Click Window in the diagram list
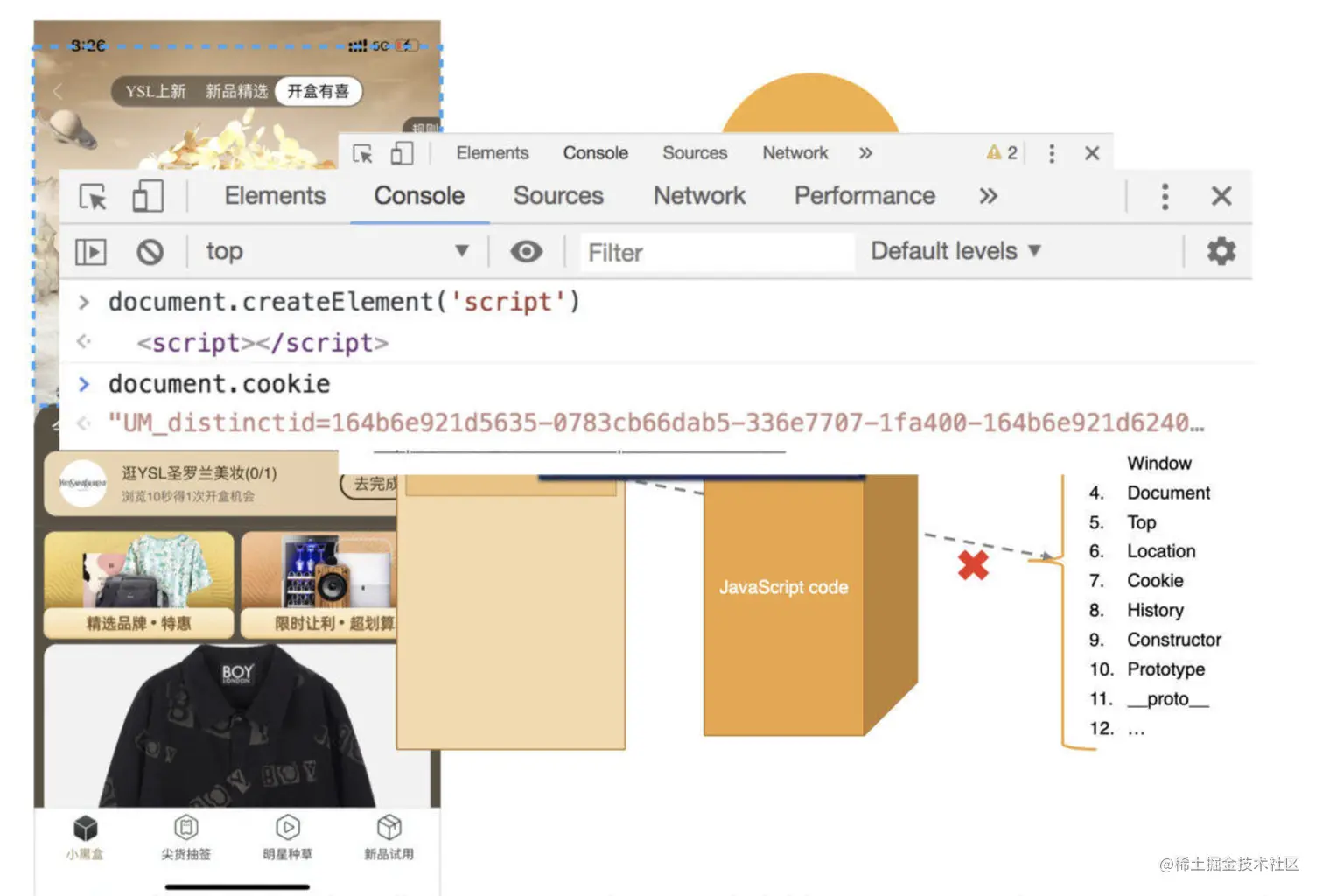 coord(1158,463)
